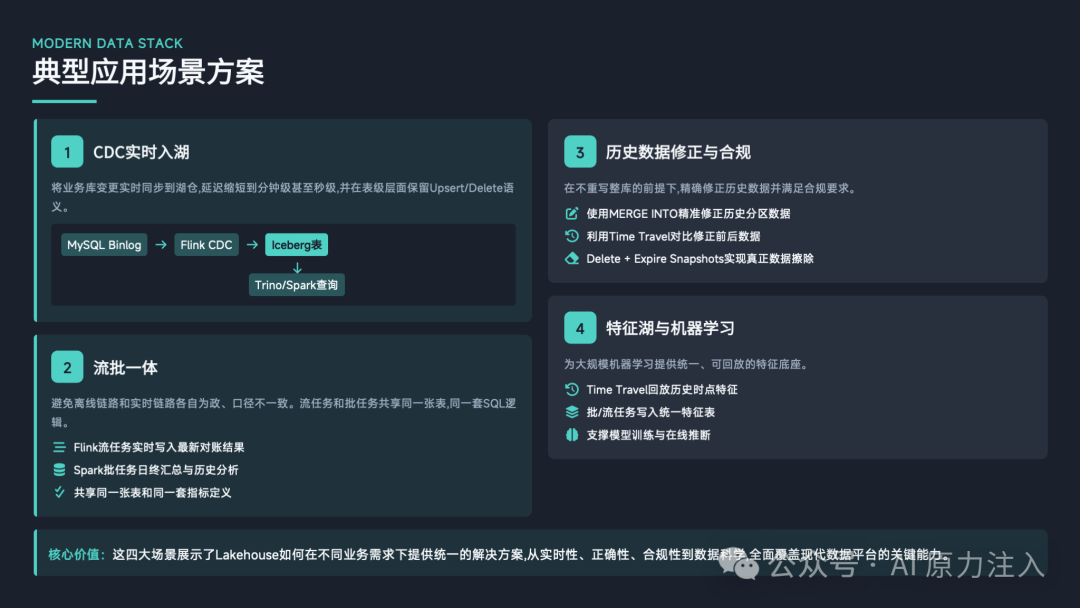This screenshot has height=608, width=1080.
Task: Click the heading 历史数据修正与合规
Action: [678, 152]
